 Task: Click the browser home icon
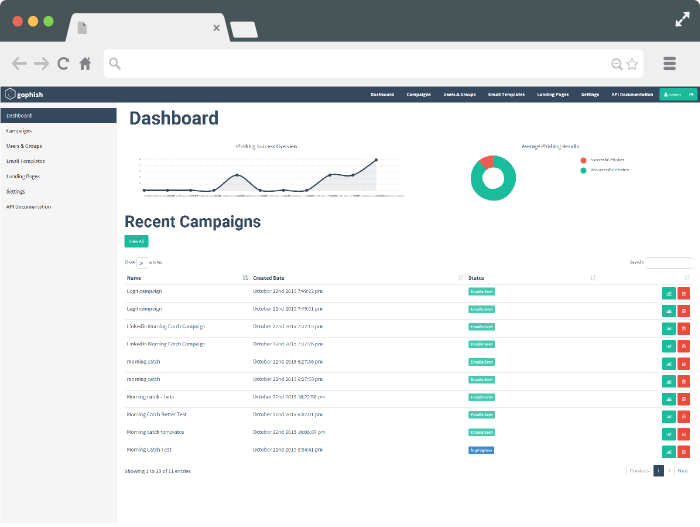86,63
